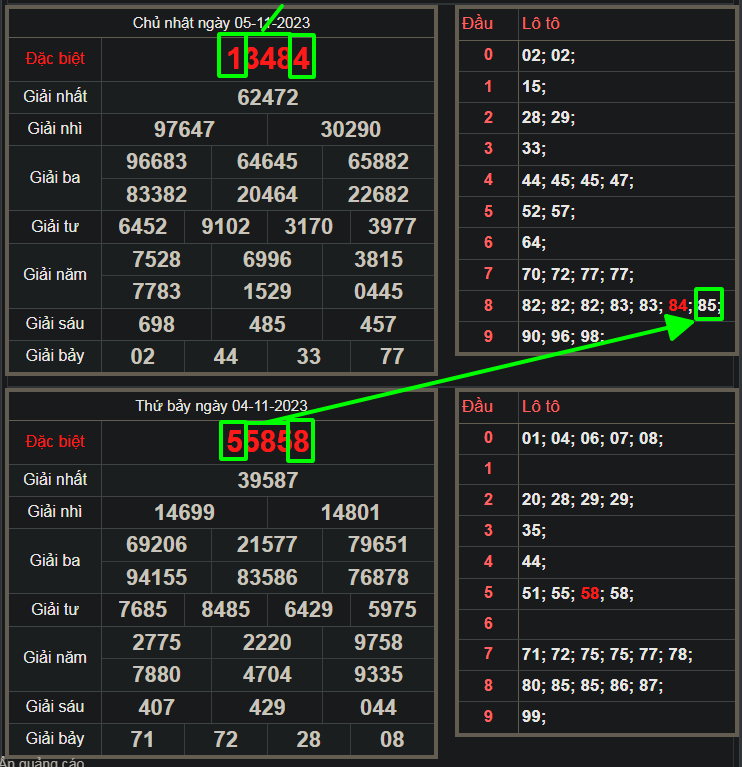Click fourth prize number 5975

(x=392, y=609)
